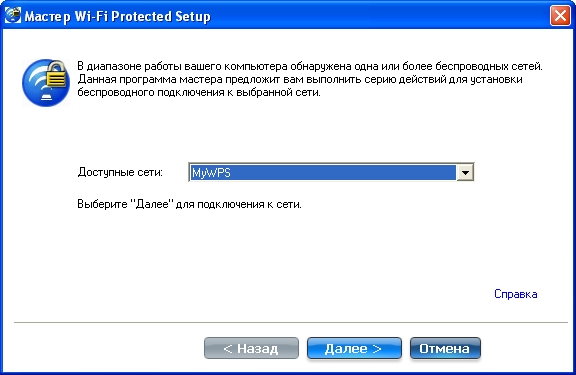This screenshot has height=375, width=576.
Task: Click the yellow padlock on the Wi-Fi icon
Action: 57,75
